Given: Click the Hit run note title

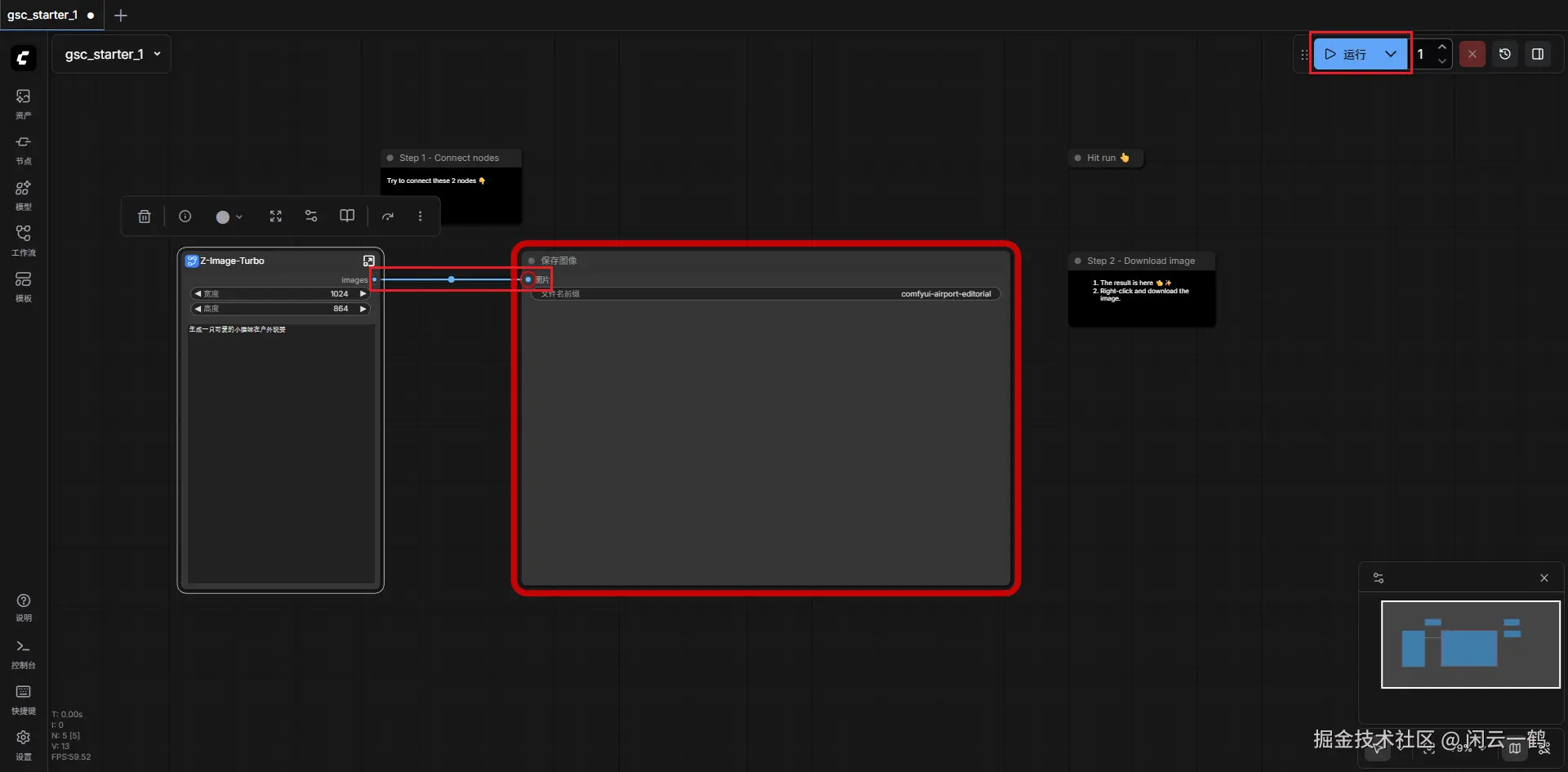Looking at the screenshot, I should 1108,158.
